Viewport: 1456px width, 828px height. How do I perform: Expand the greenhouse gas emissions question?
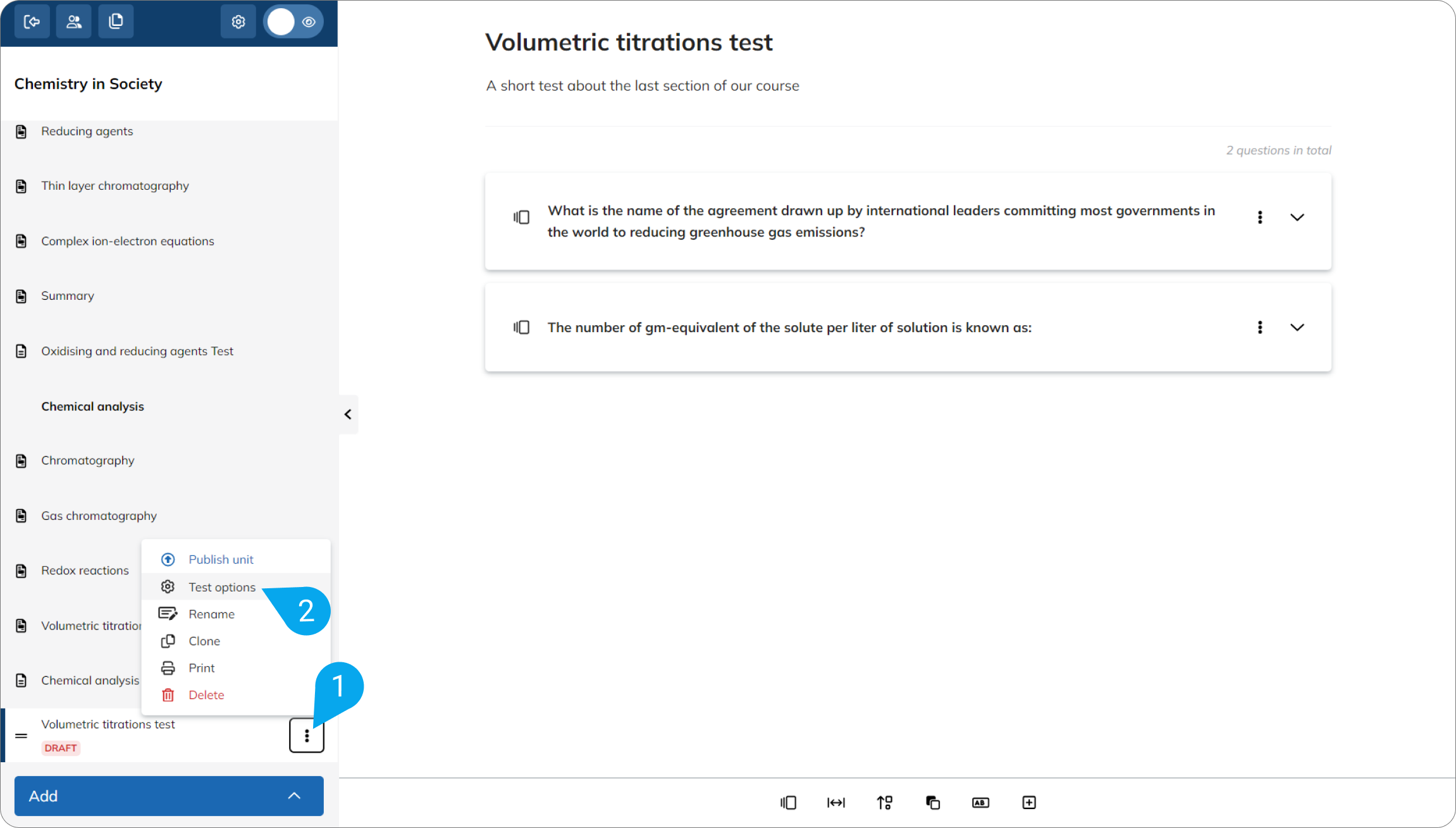(x=1297, y=218)
